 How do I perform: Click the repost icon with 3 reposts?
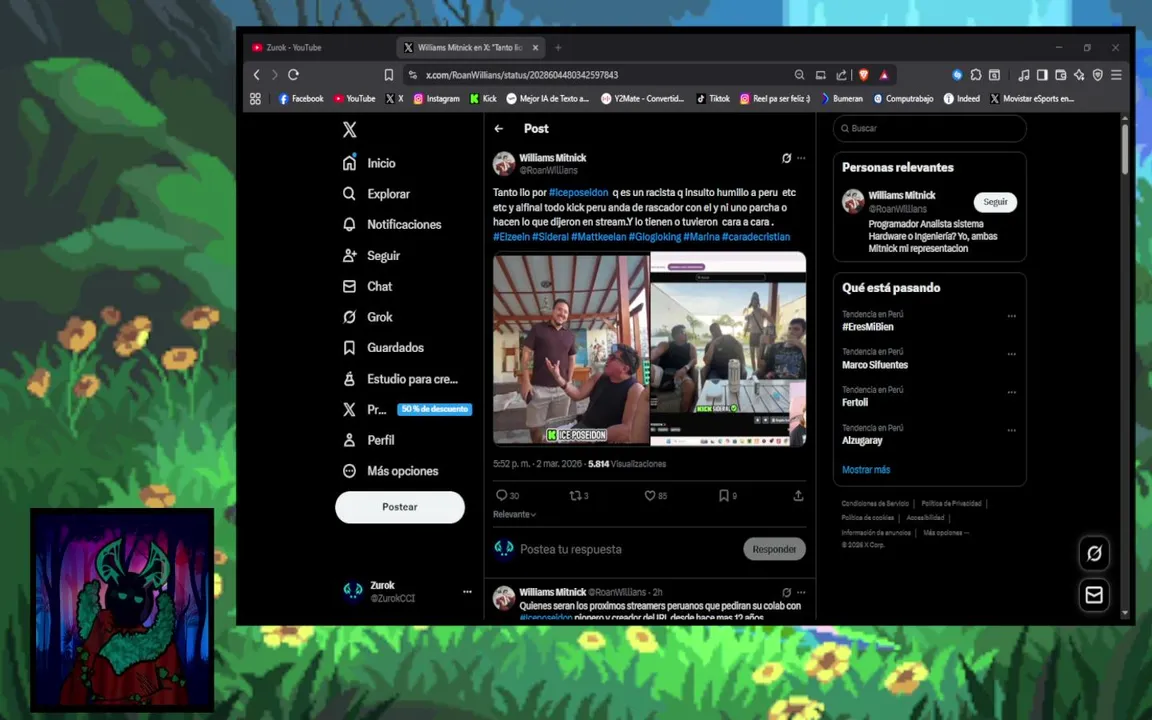579,496
